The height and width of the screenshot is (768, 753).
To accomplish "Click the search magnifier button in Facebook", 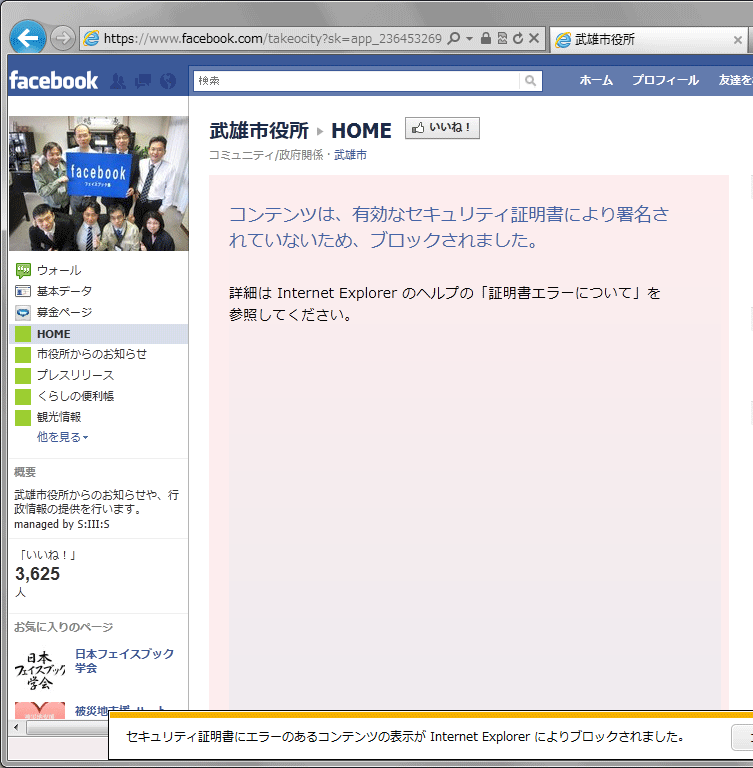I will (531, 81).
